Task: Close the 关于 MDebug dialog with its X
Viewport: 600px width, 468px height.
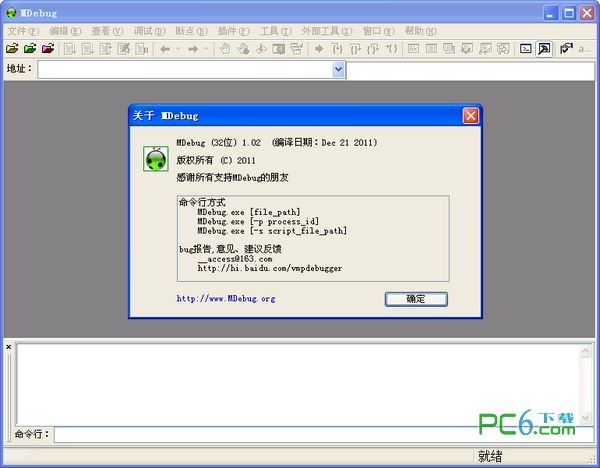Action: tap(471, 116)
